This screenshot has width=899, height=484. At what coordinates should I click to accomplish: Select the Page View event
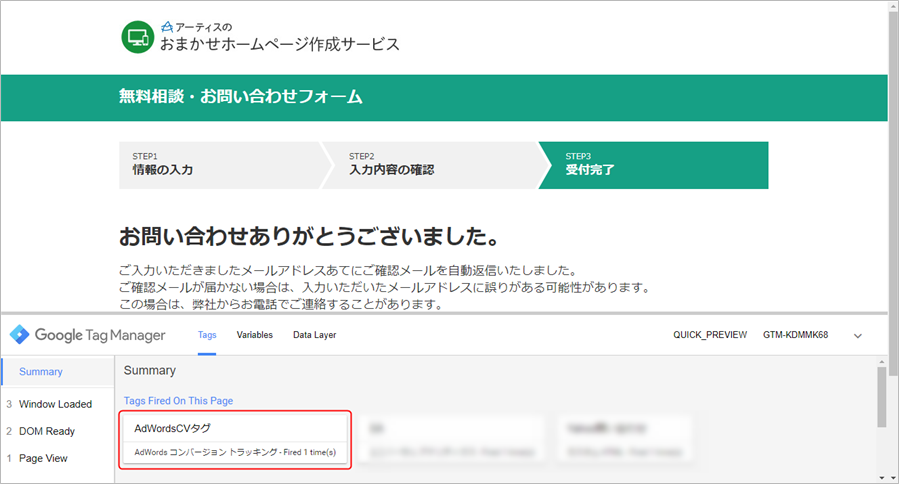[43, 458]
